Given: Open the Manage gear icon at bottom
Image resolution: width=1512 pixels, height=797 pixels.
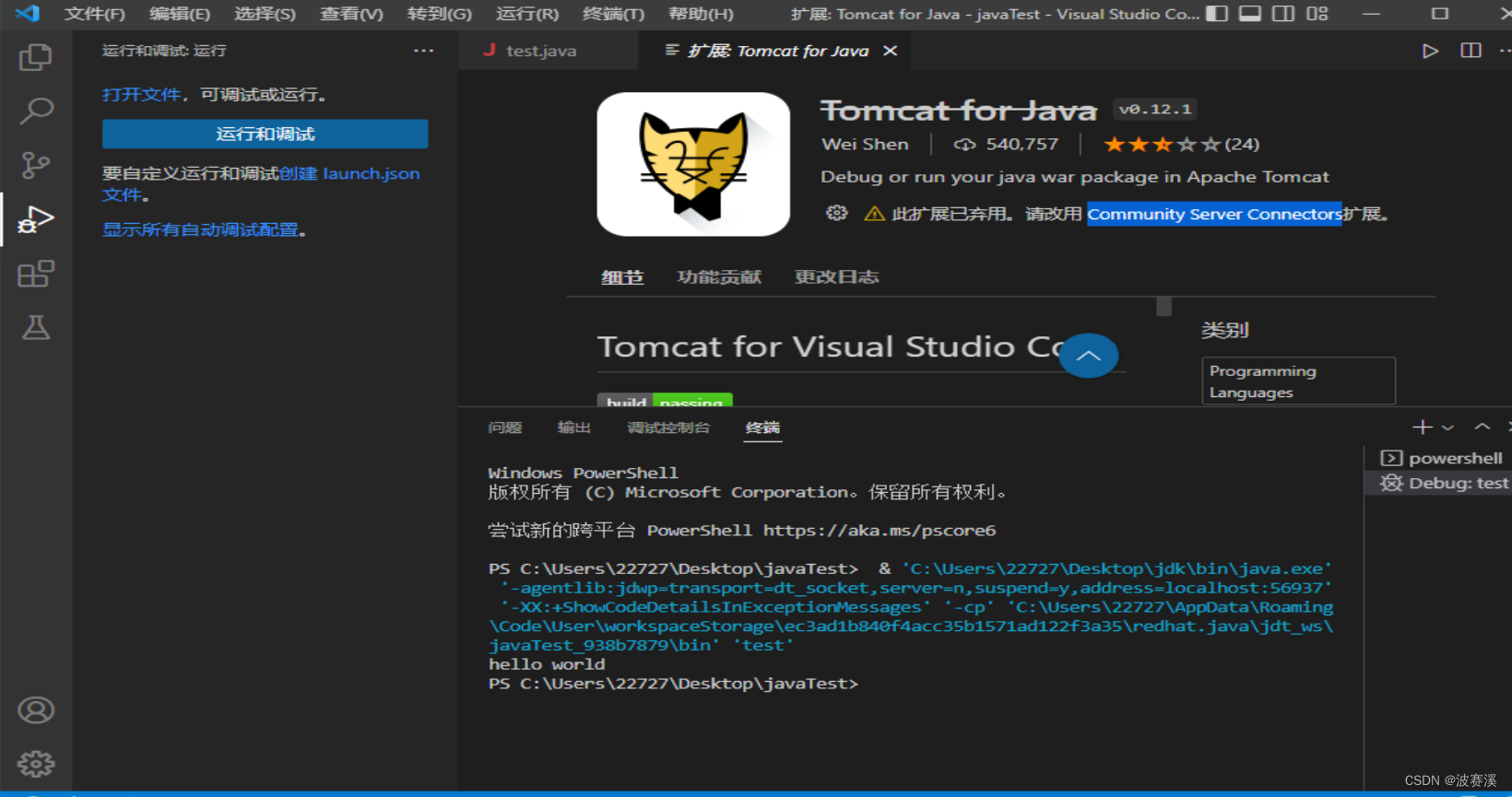Looking at the screenshot, I should [x=35, y=764].
